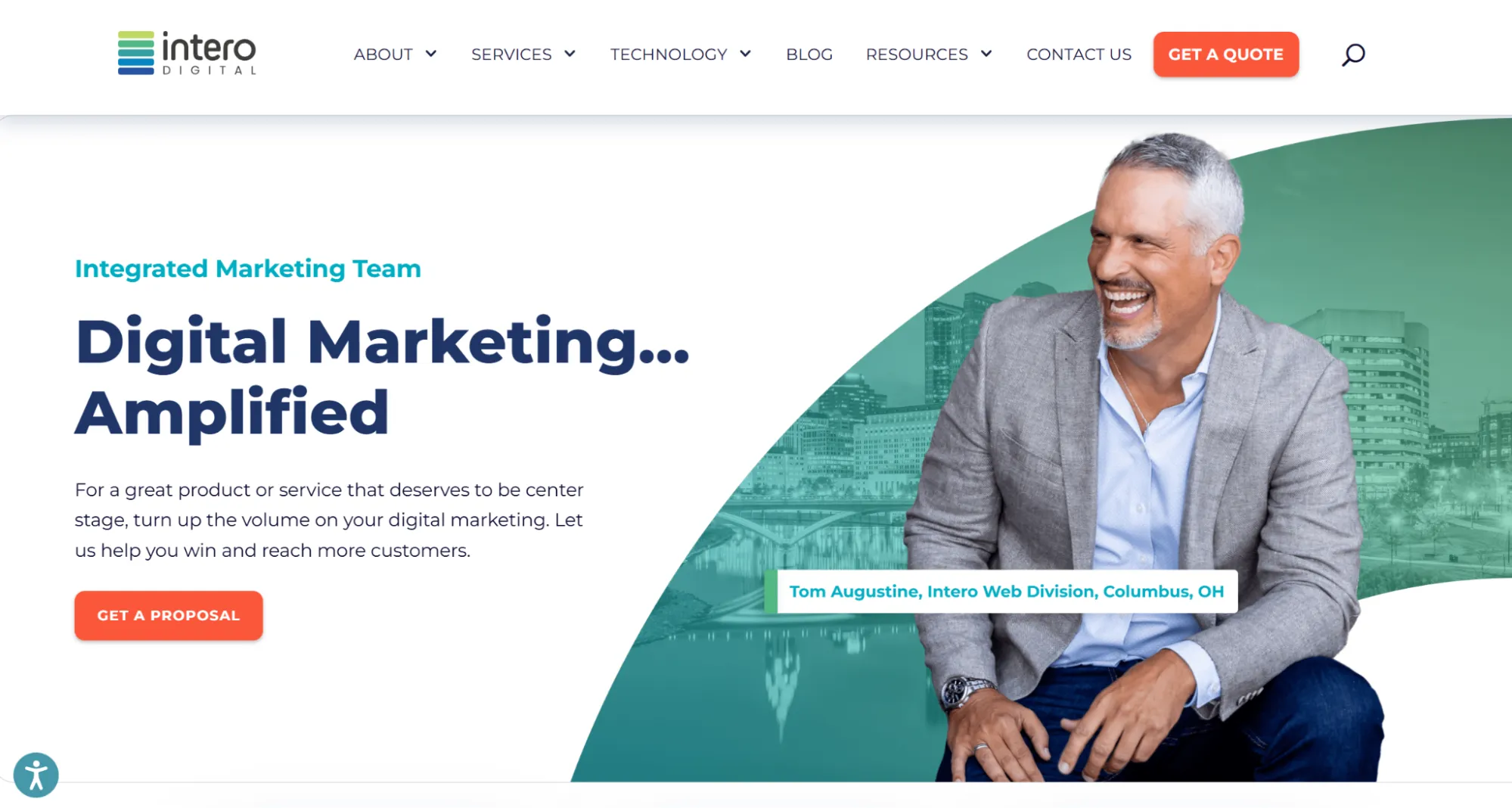1512x808 pixels.
Task: Expand the Services dropdown arrow
Action: 570,54
